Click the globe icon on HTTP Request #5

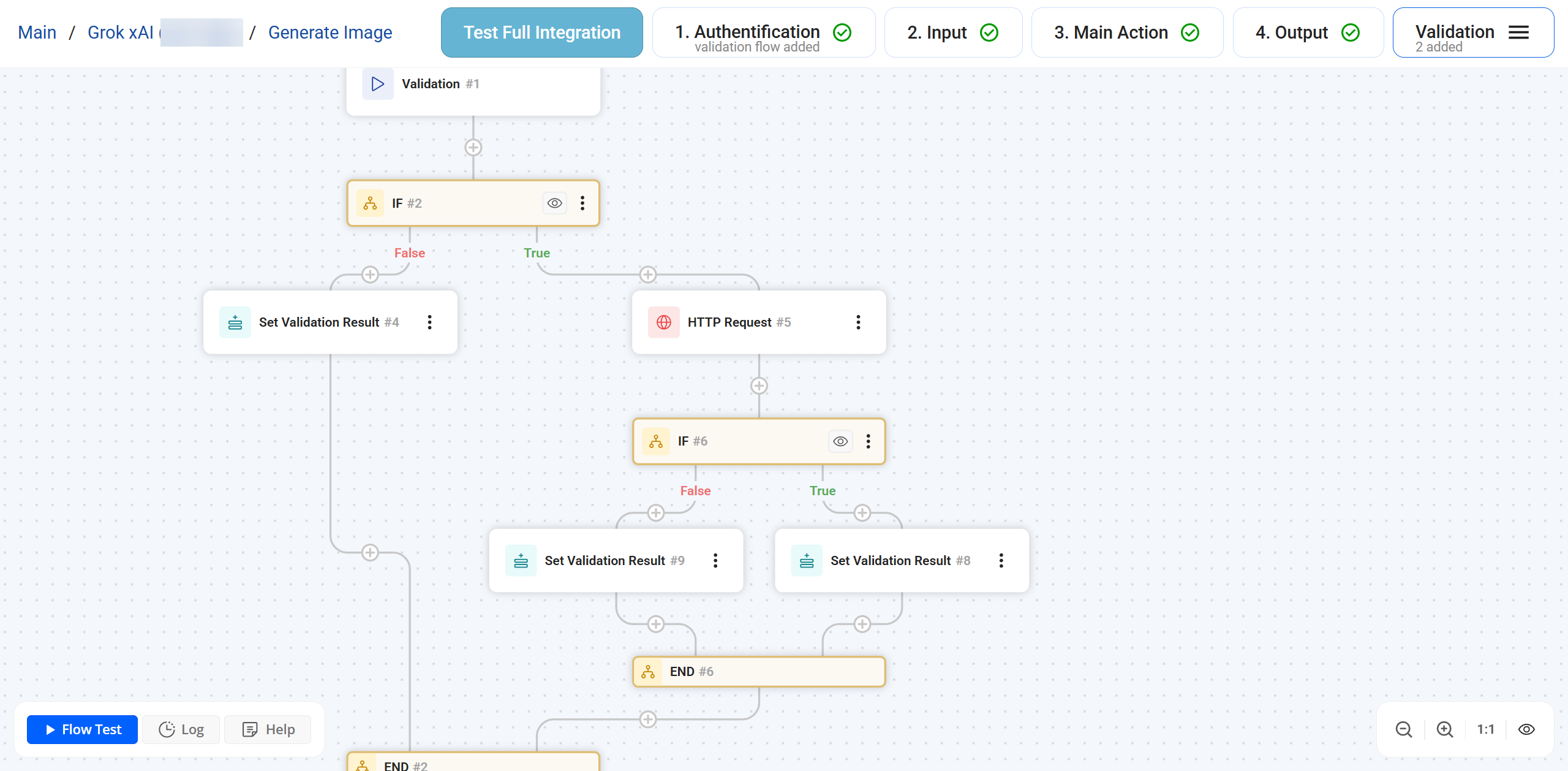pos(664,322)
